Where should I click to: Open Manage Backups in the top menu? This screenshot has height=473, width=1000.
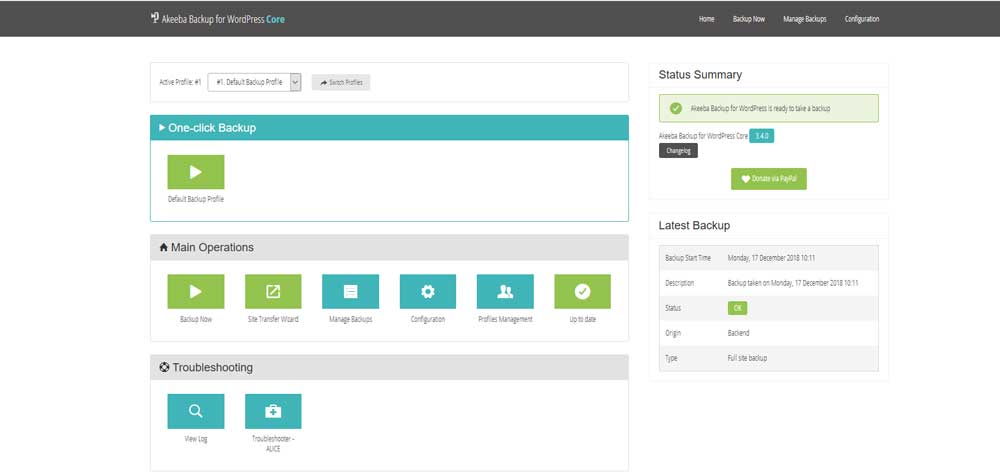805,19
